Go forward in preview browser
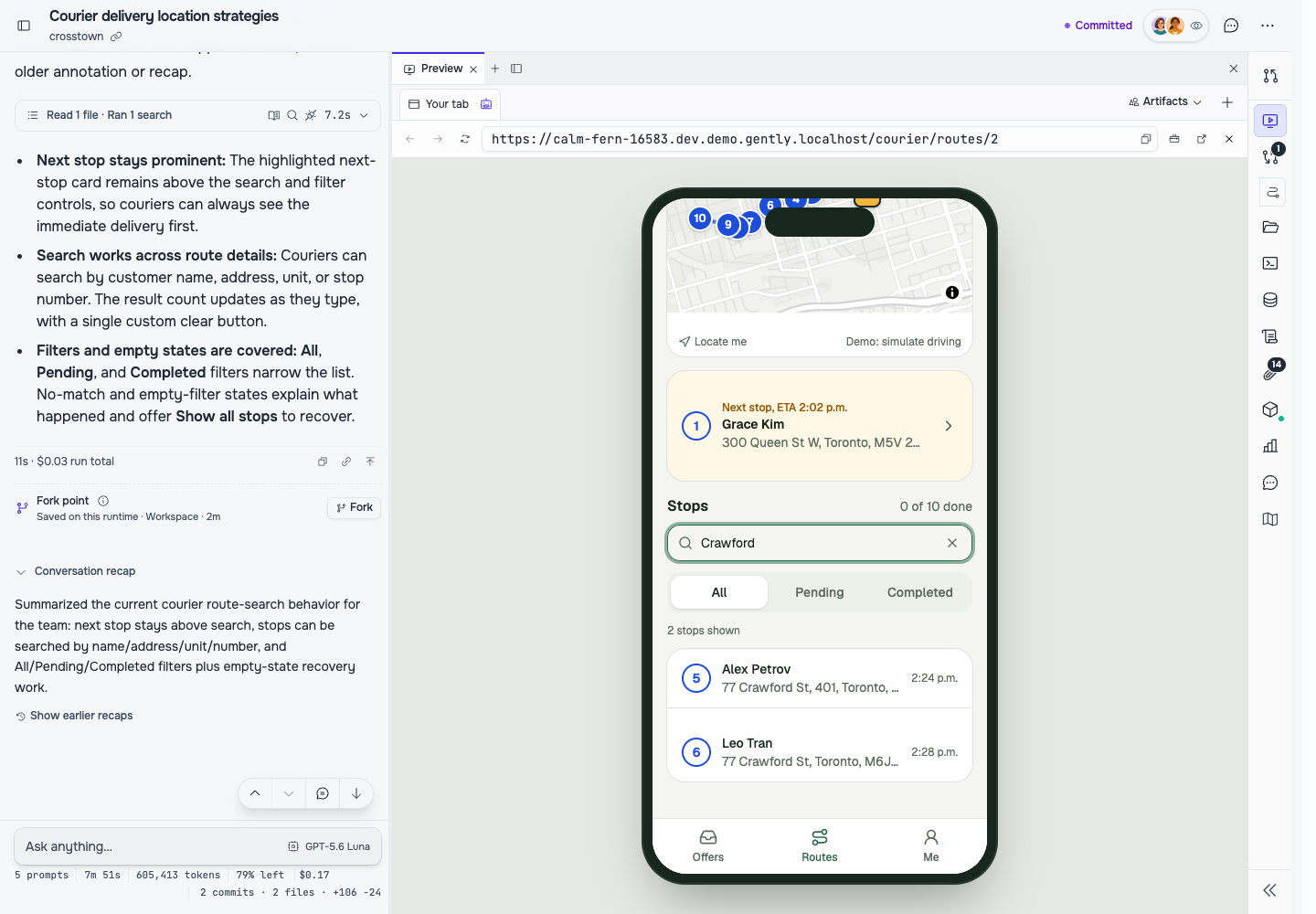This screenshot has height=914, width=1316. (x=438, y=139)
